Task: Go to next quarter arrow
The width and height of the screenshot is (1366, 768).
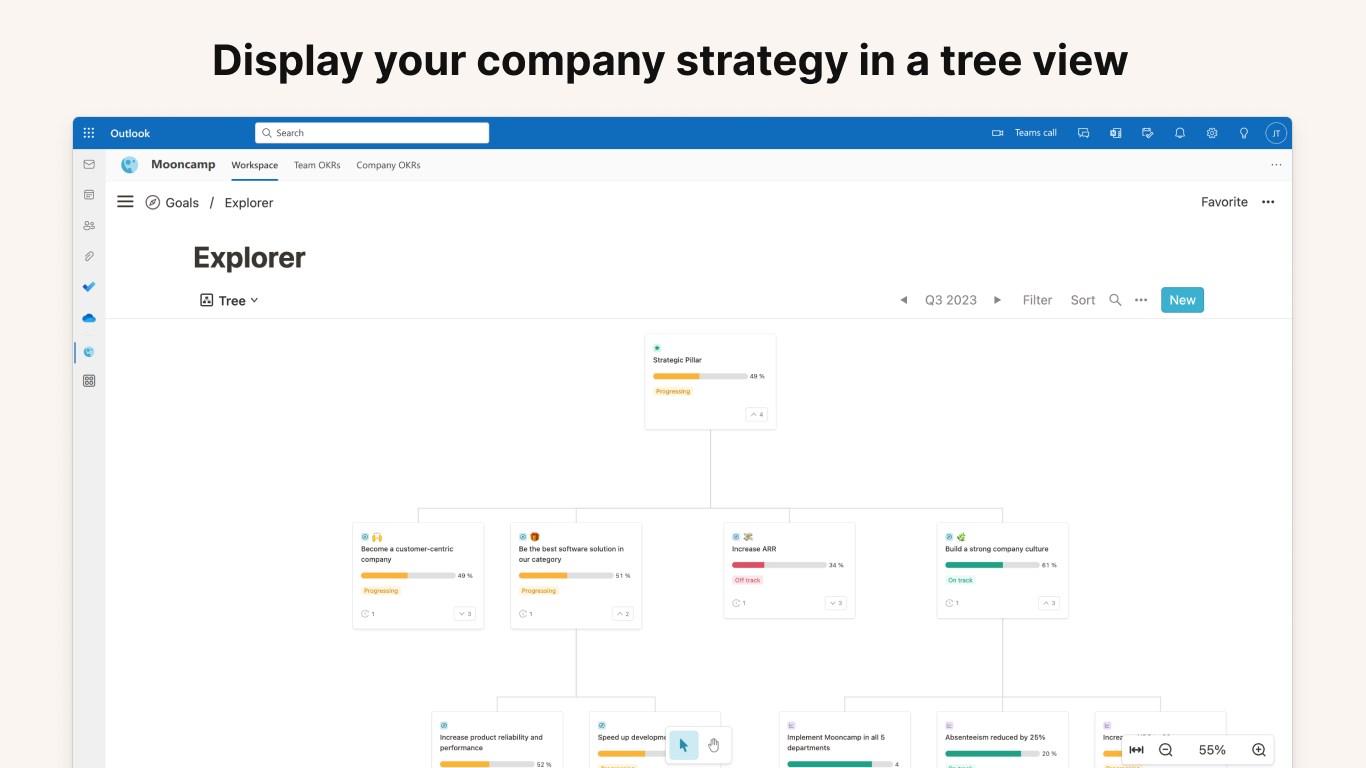Action: click(997, 300)
